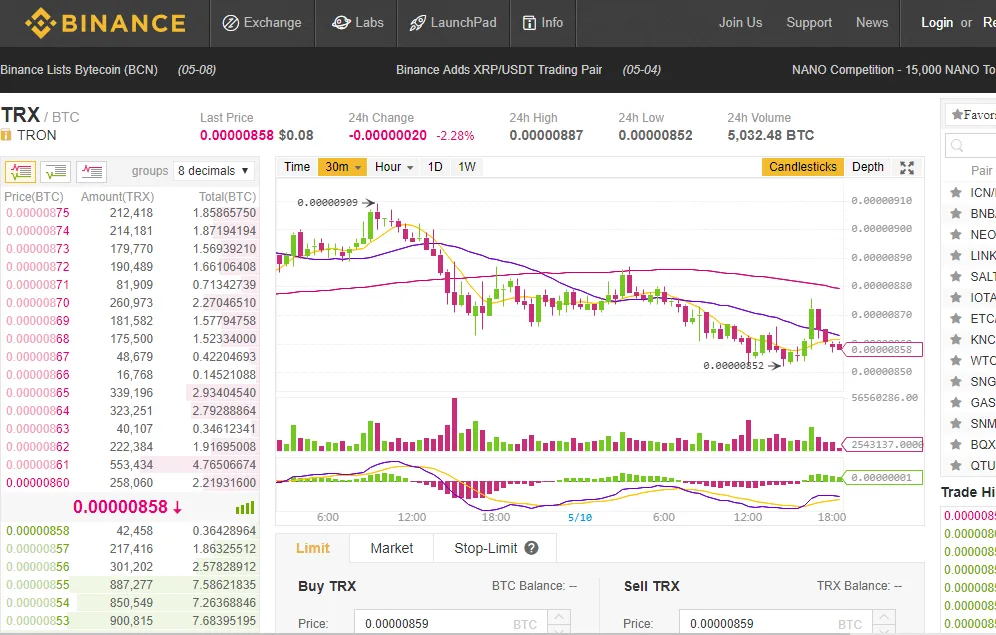Show combined buy and sell order book view
The width and height of the screenshot is (996, 635).
tap(20, 171)
